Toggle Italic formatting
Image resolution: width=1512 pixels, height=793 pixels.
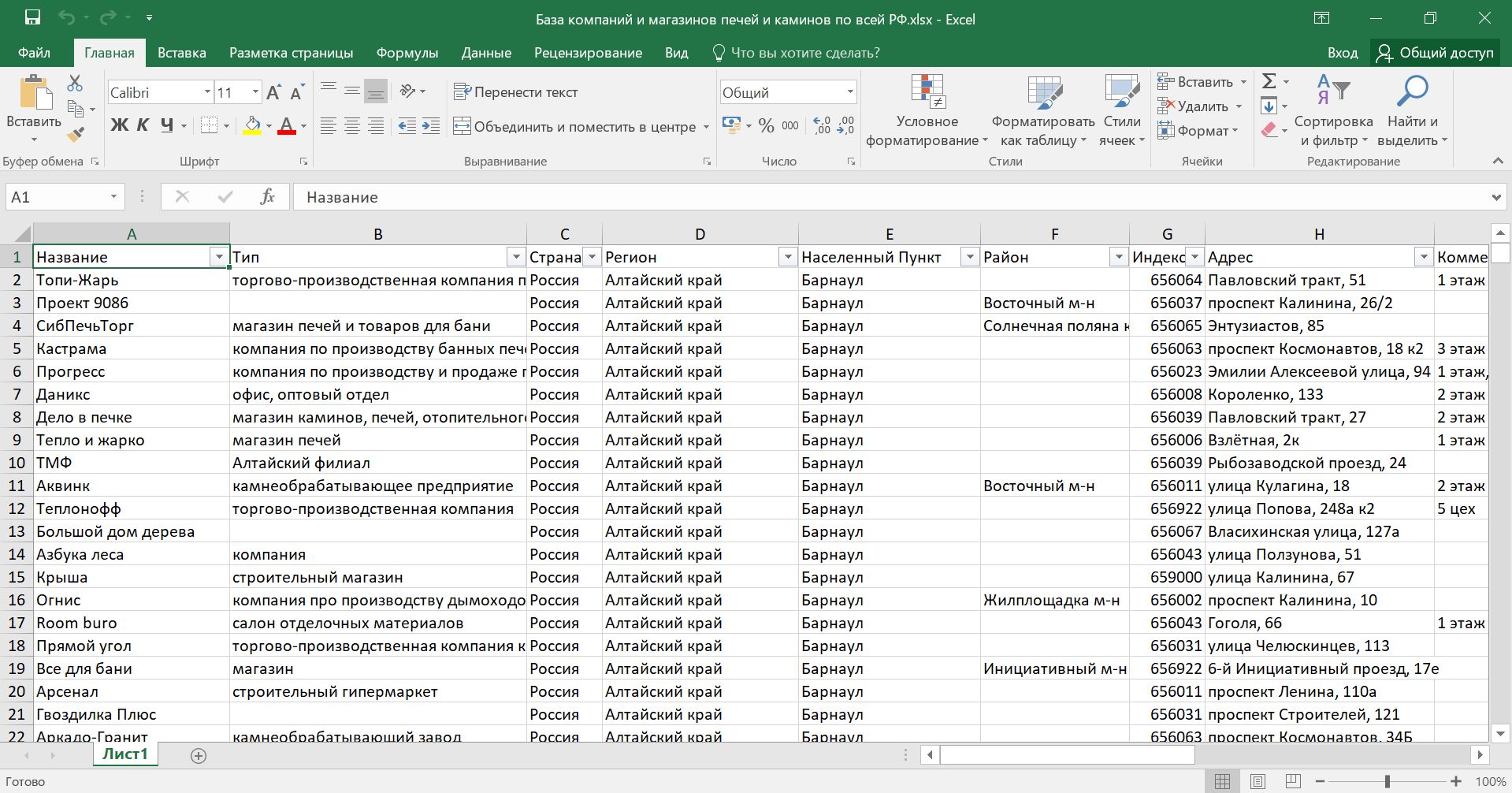(x=143, y=125)
